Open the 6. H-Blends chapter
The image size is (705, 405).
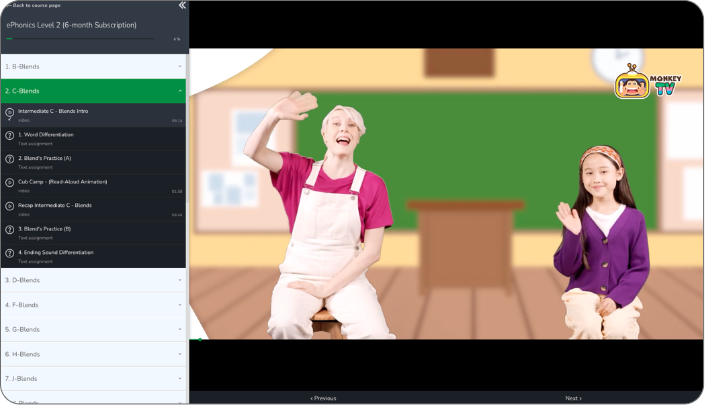[x=92, y=354]
